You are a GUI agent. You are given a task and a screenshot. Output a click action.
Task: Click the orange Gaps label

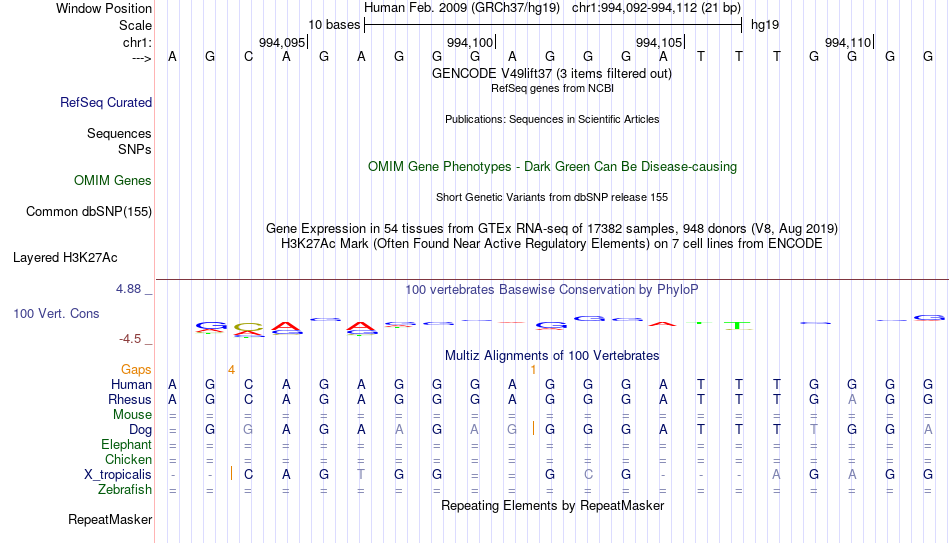point(136,370)
